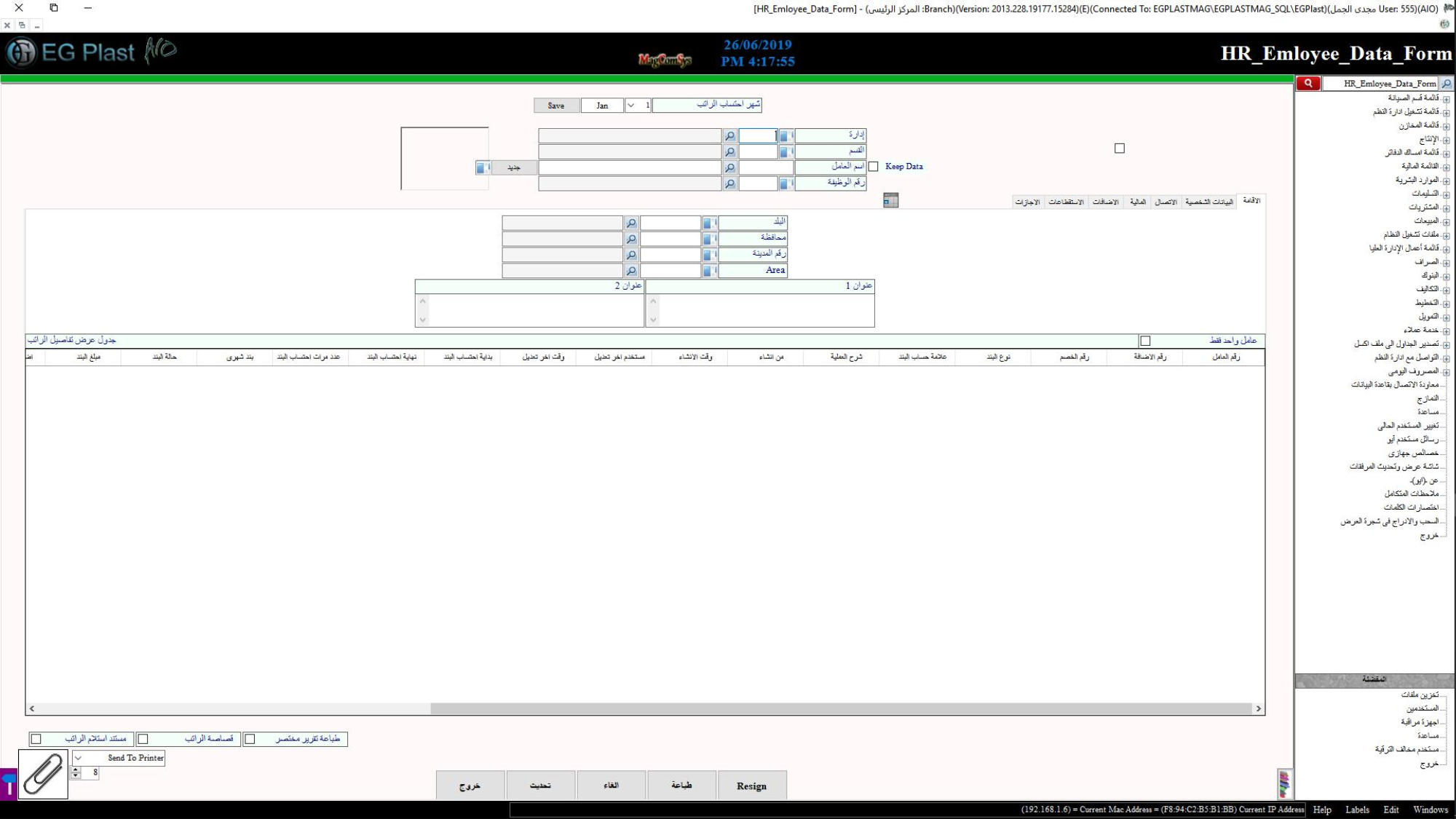Click the red search button in sidebar
This screenshot has width=1456, height=819.
click(1307, 83)
